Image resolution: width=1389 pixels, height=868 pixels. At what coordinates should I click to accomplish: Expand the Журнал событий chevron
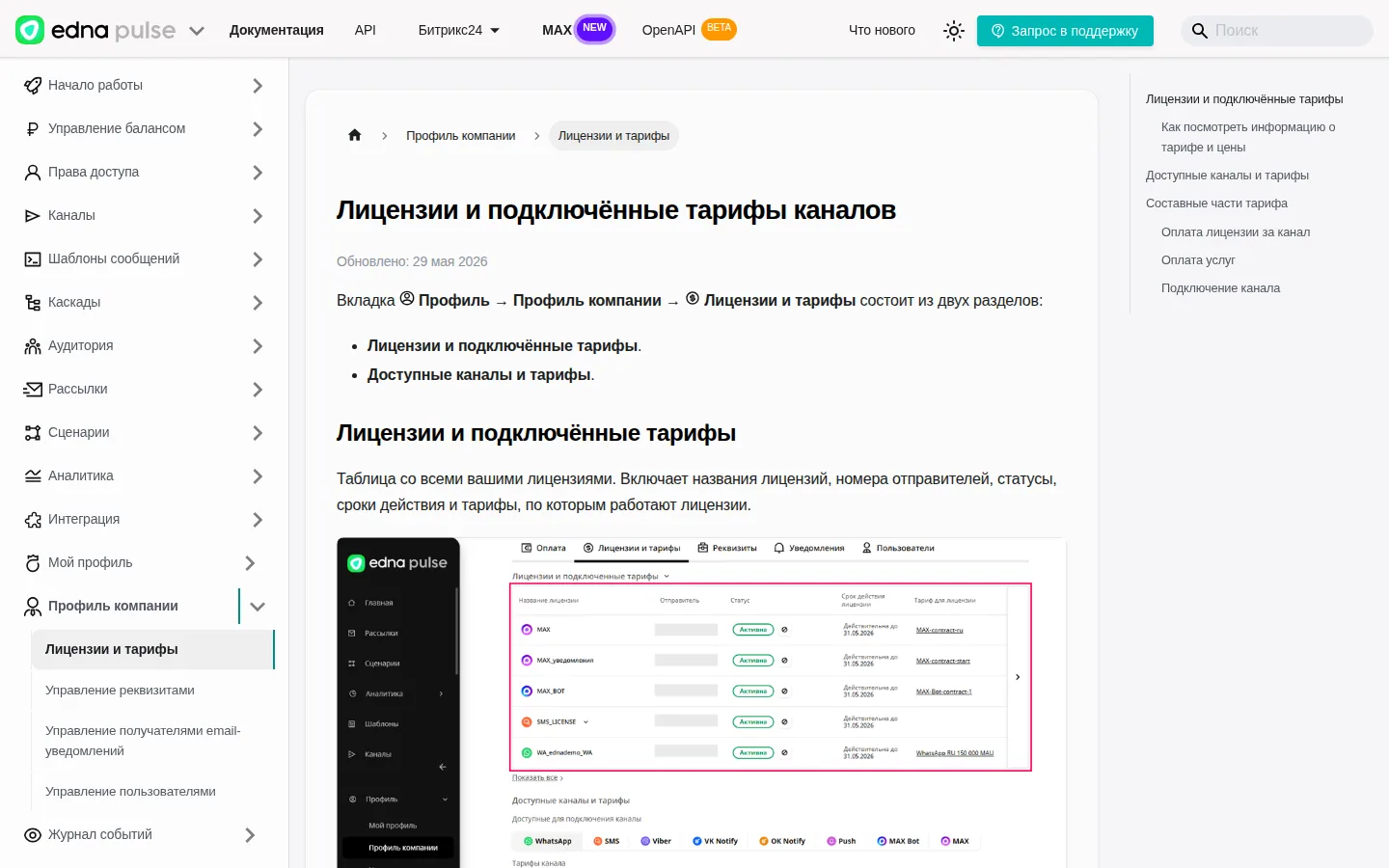pos(250,835)
